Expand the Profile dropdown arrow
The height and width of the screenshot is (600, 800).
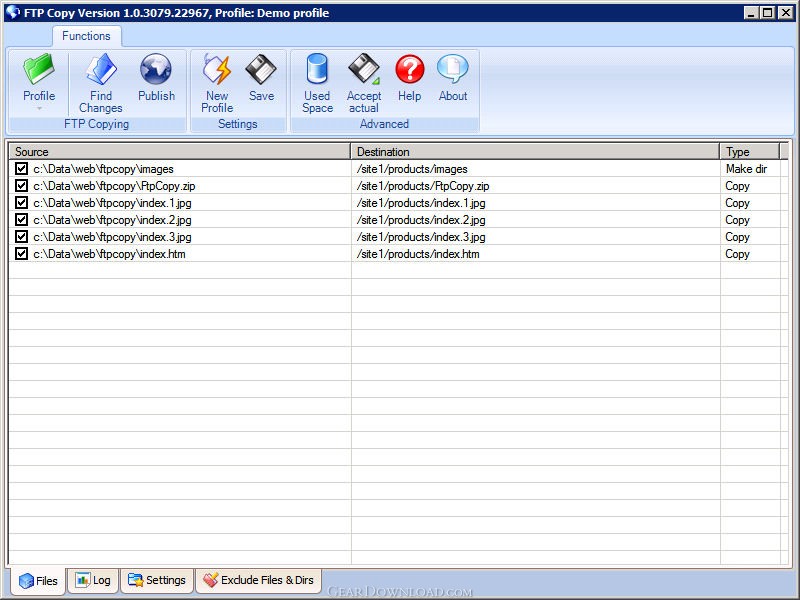[39, 108]
